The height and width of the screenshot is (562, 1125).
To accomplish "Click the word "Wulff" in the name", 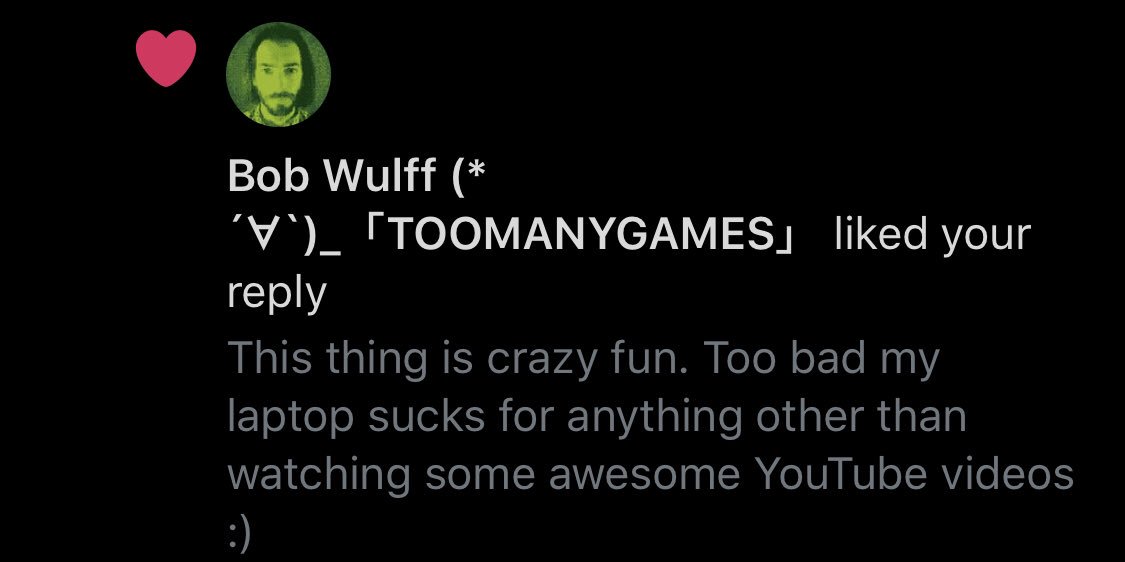I will tap(380, 175).
